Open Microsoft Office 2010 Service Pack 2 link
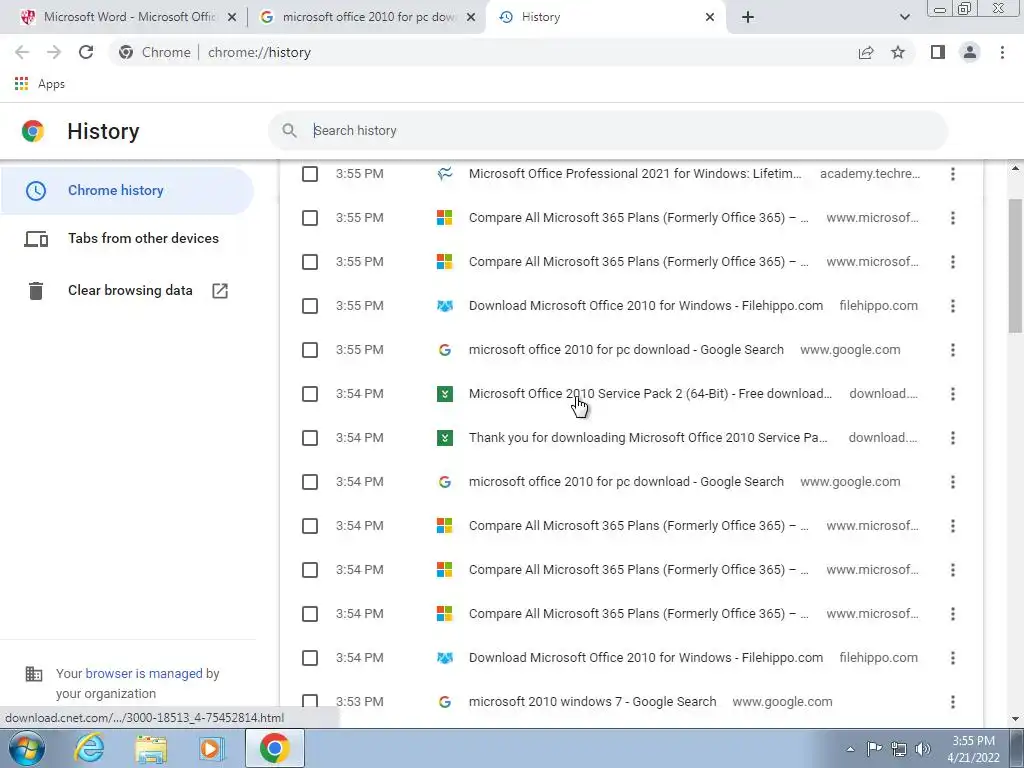 [x=650, y=394]
